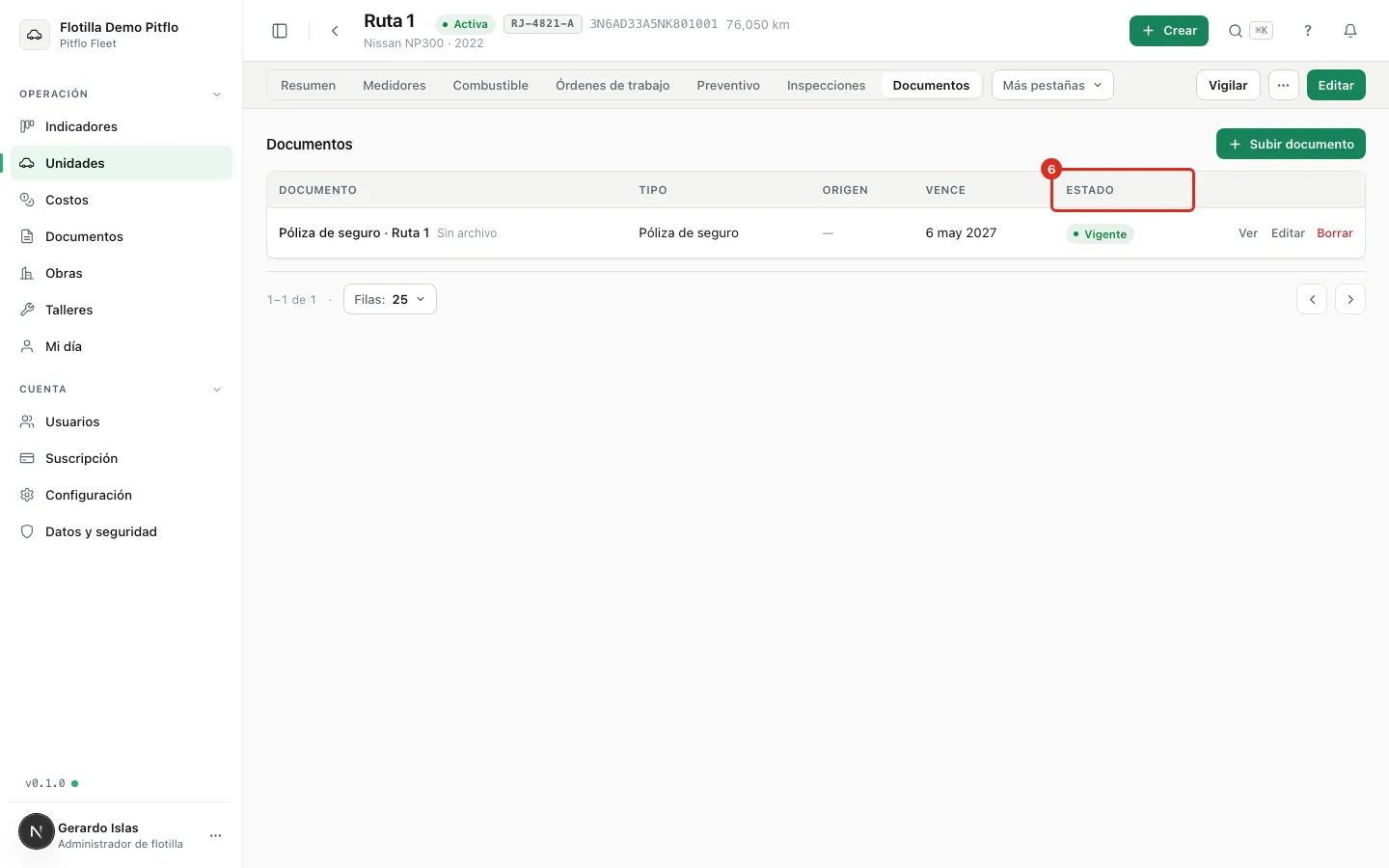1389x868 pixels.
Task: Switch to the Medidores tab
Action: click(x=395, y=85)
